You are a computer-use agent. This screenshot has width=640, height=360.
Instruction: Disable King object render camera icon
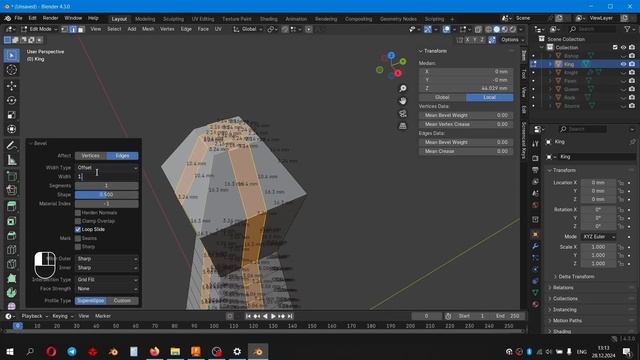(632, 64)
